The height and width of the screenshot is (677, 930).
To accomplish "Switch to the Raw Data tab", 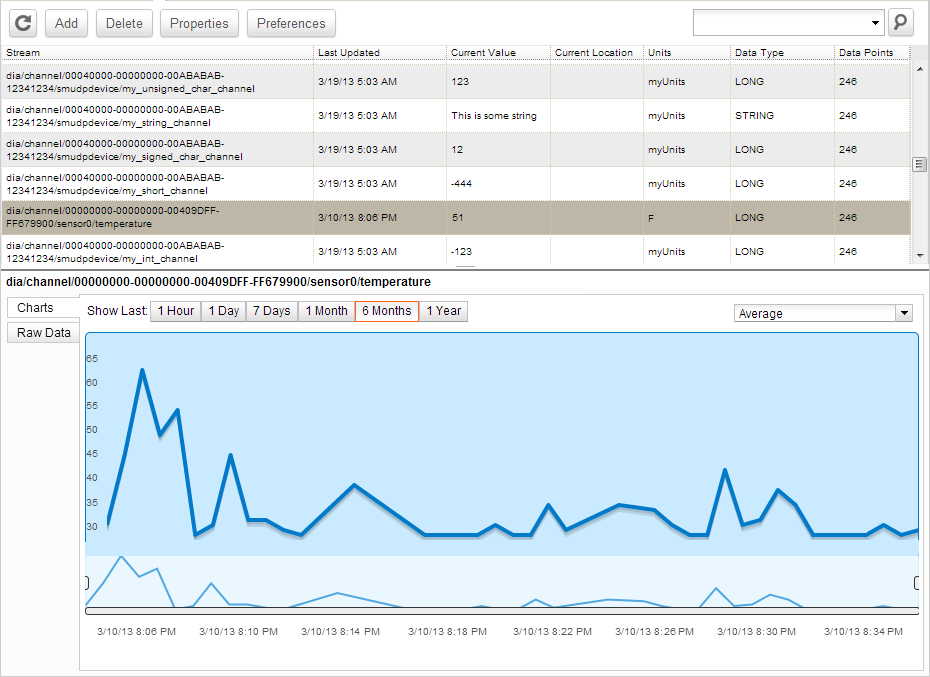I will click(x=44, y=332).
